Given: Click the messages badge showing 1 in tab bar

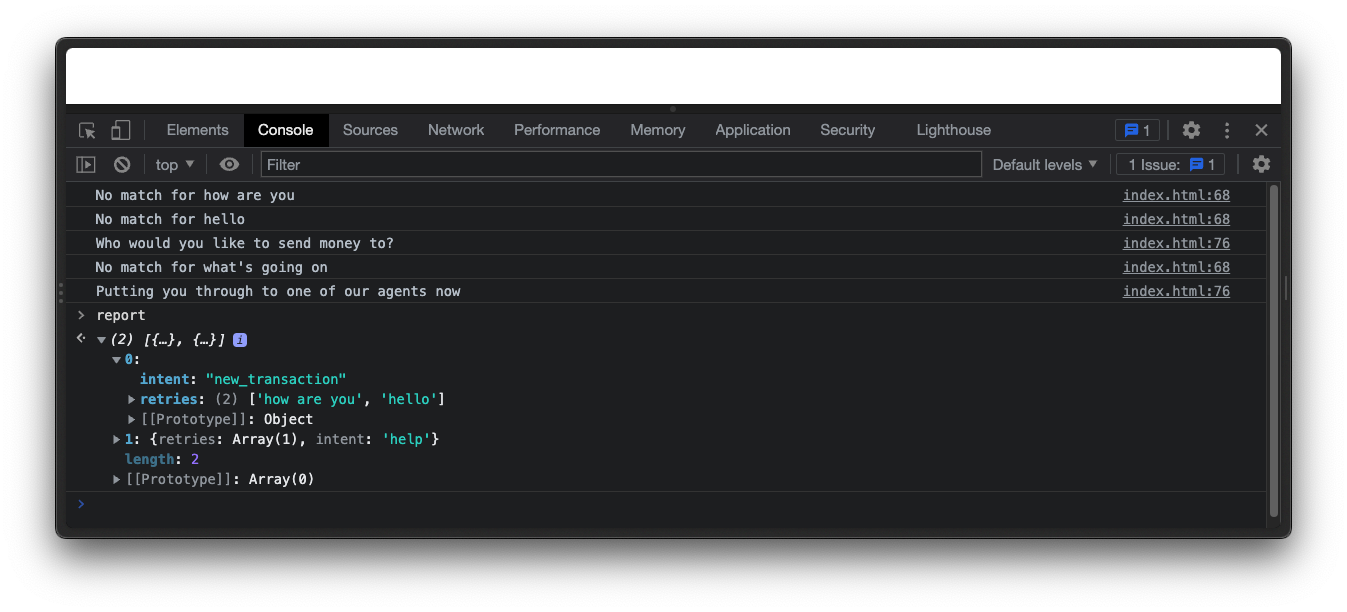Looking at the screenshot, I should [x=1137, y=130].
